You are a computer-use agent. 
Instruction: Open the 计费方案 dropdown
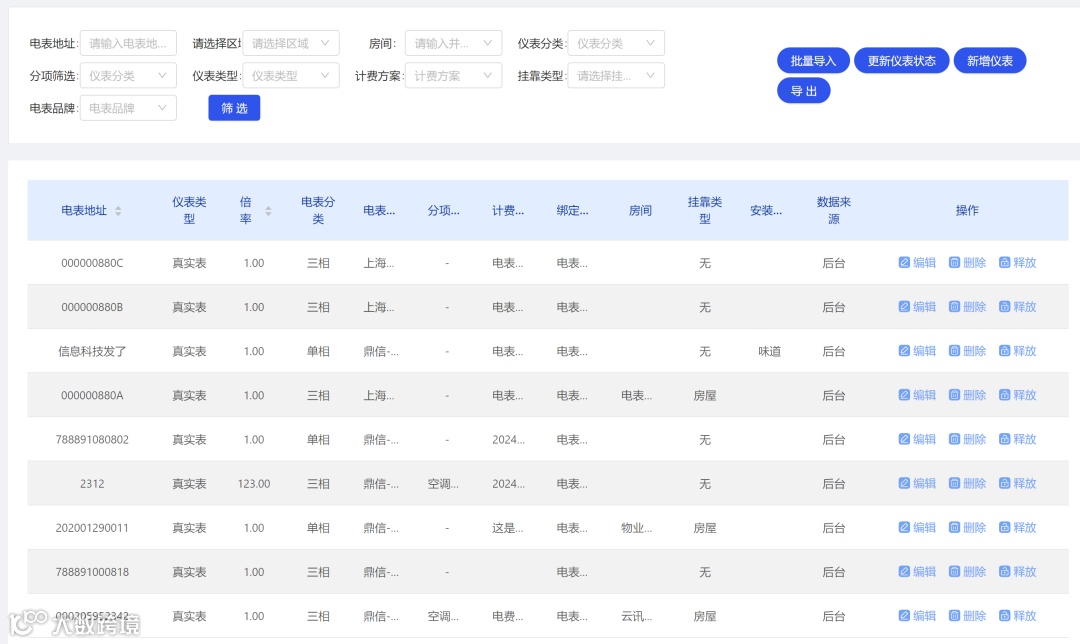tap(453, 76)
